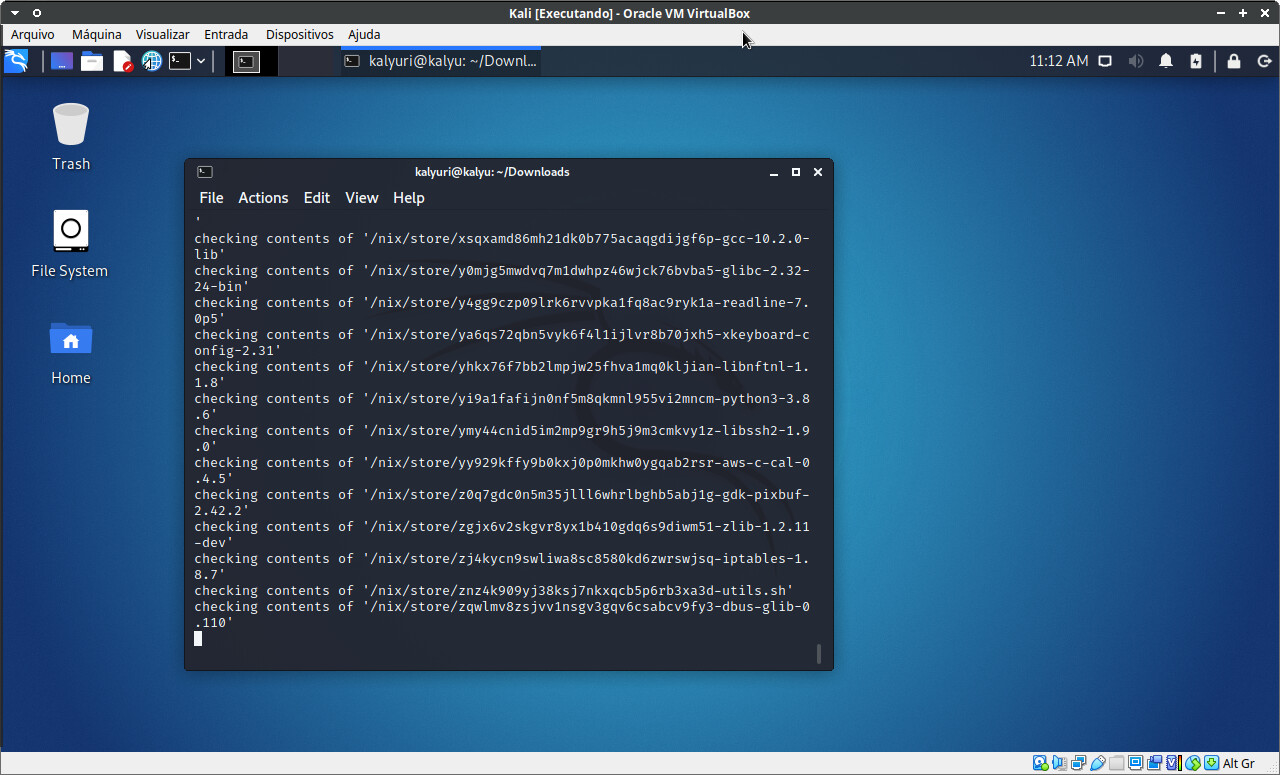Click VirtualBox USB status indicator
1280x775 pixels.
tap(1097, 763)
